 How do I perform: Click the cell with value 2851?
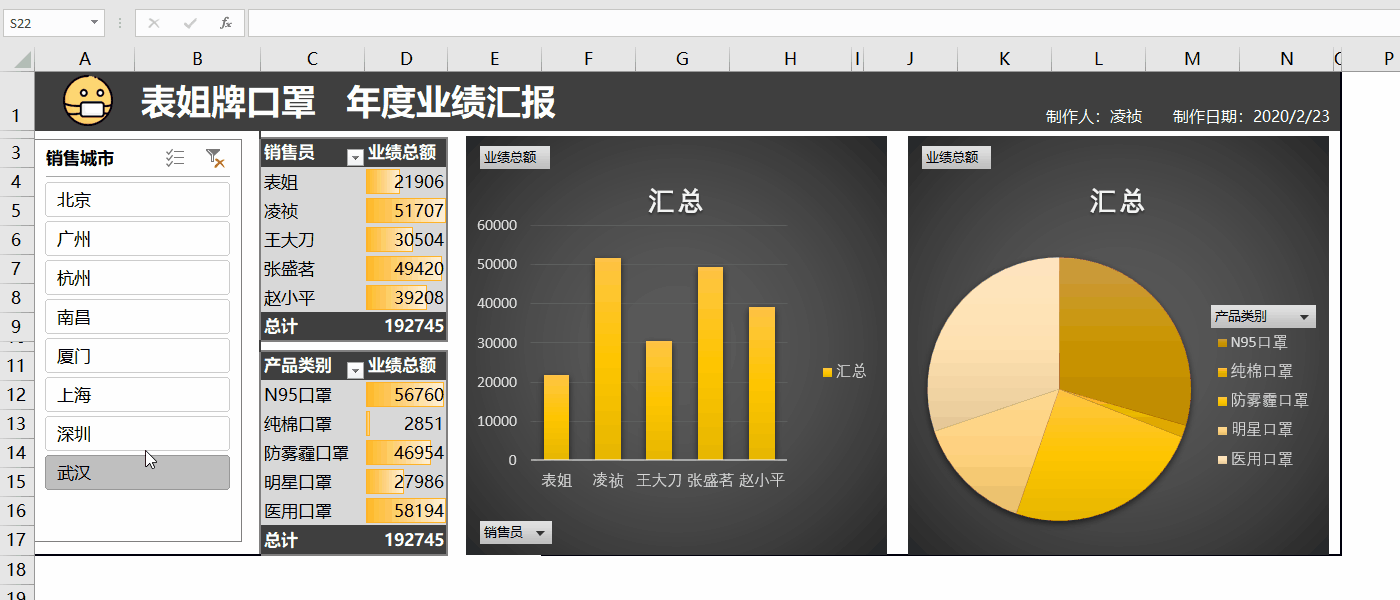point(406,424)
